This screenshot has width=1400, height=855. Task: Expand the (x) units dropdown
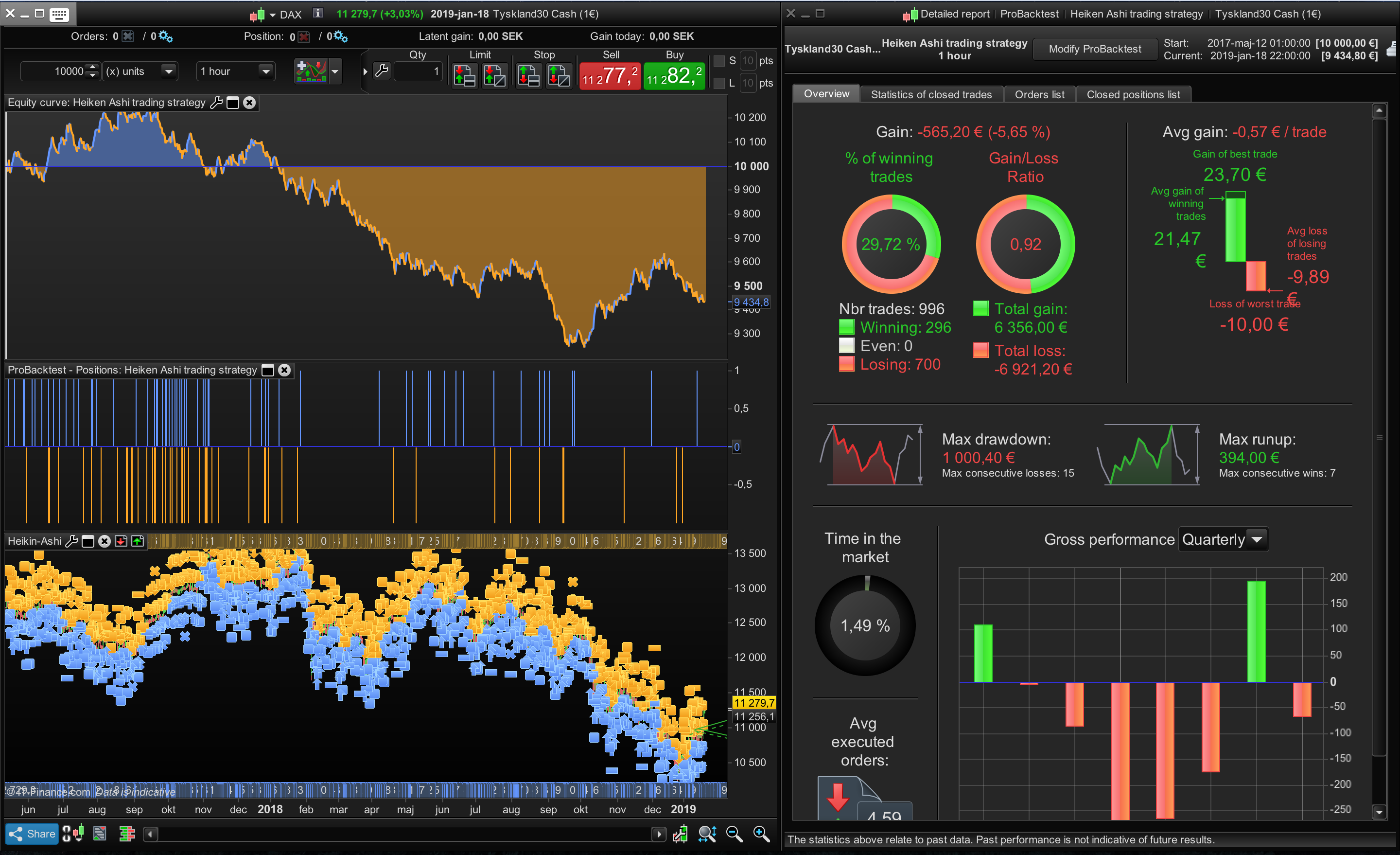click(168, 71)
